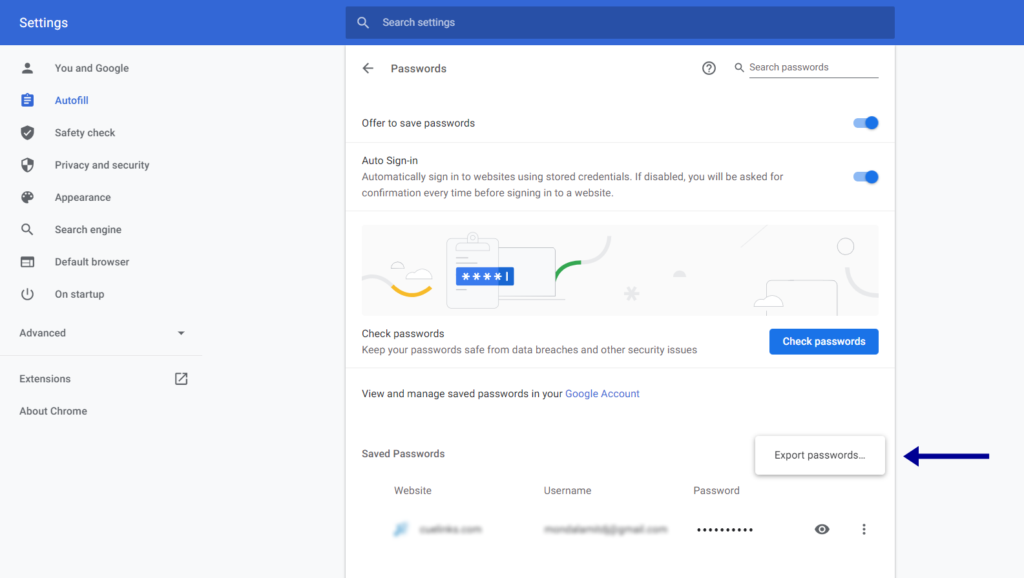Go back using the Passwords back arrow

pos(369,68)
